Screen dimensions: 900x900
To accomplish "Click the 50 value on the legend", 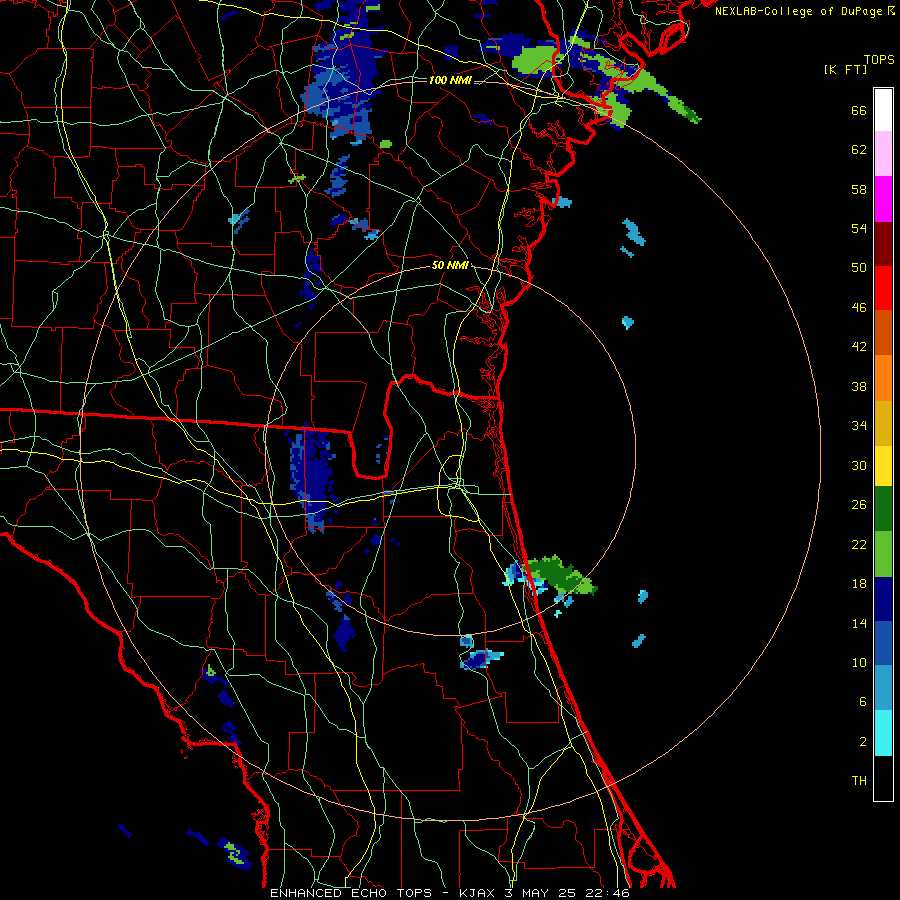I will click(859, 268).
